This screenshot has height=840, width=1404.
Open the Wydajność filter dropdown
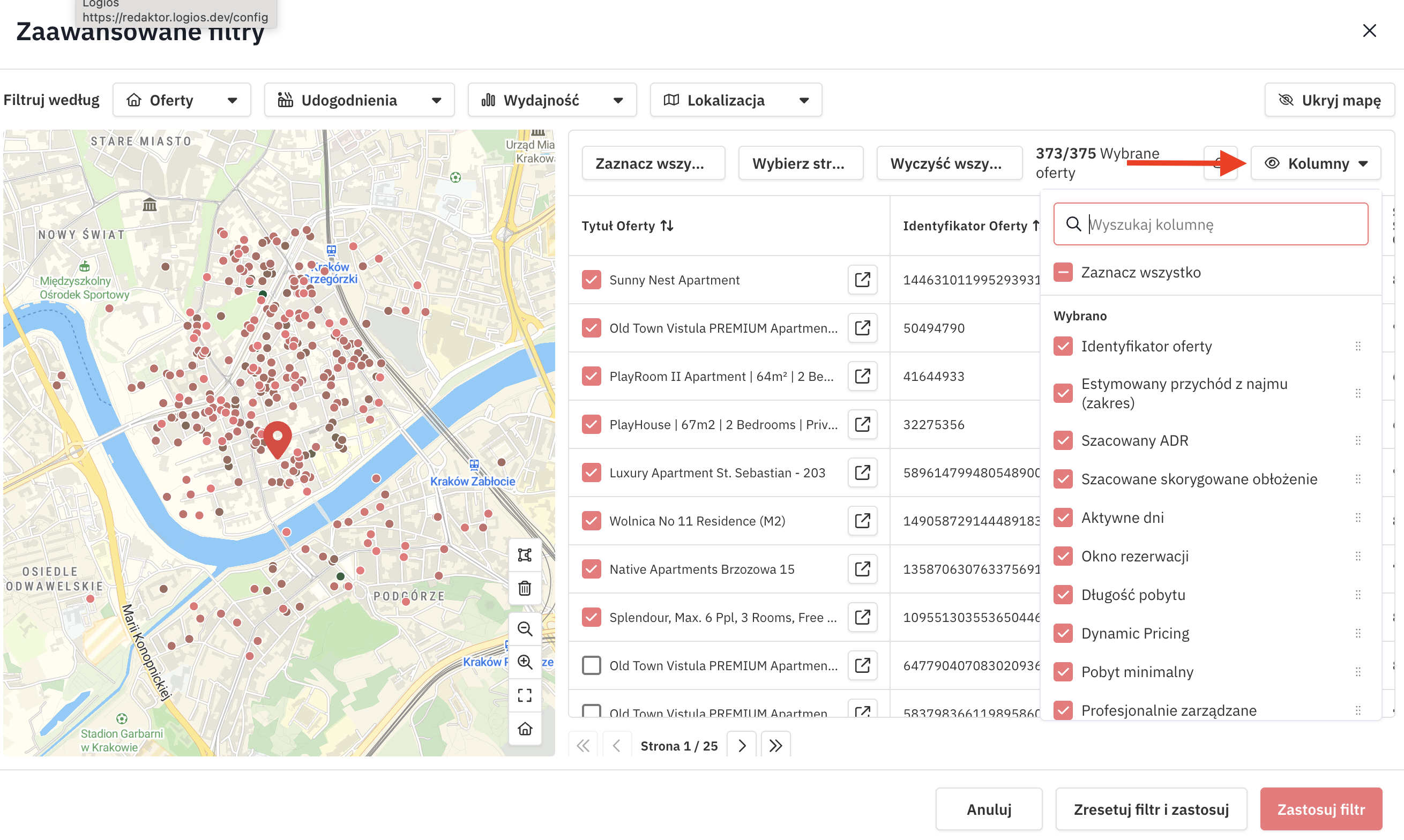pos(552,100)
